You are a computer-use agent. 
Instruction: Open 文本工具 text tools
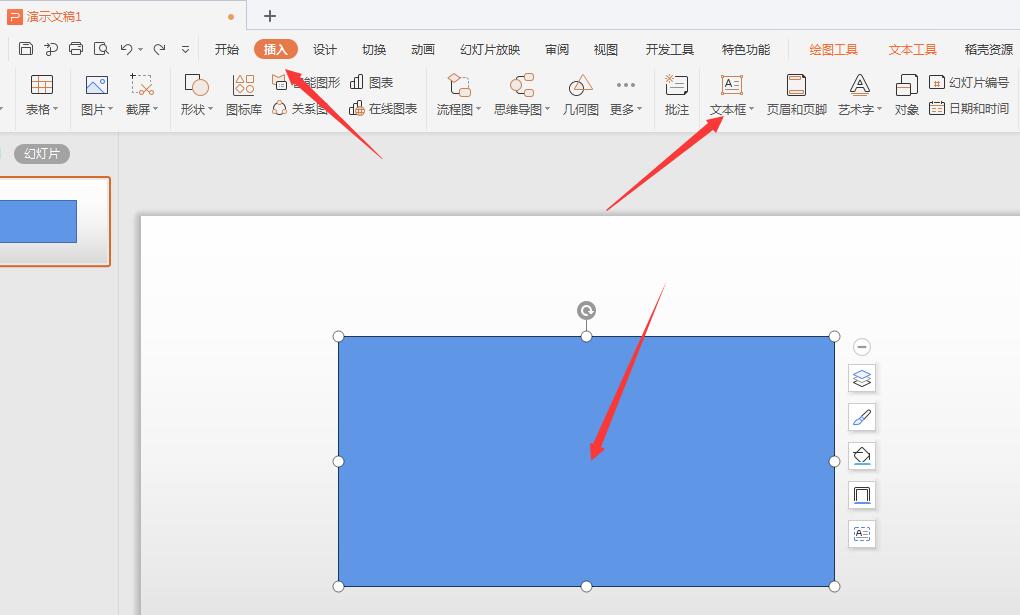(911, 48)
